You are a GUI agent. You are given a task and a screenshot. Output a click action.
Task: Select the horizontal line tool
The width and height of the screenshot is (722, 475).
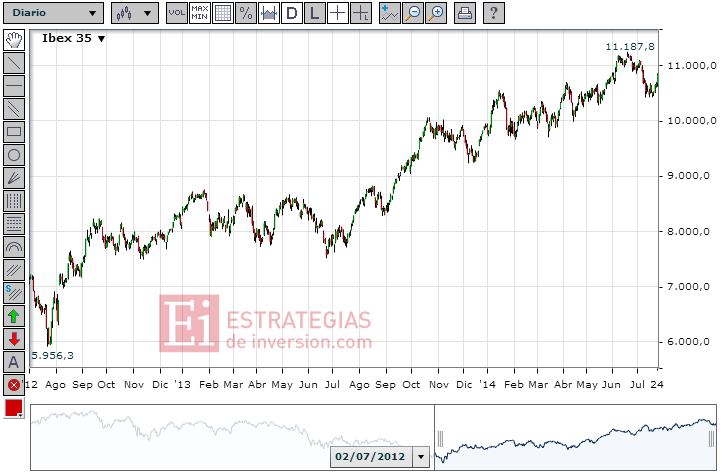14,86
